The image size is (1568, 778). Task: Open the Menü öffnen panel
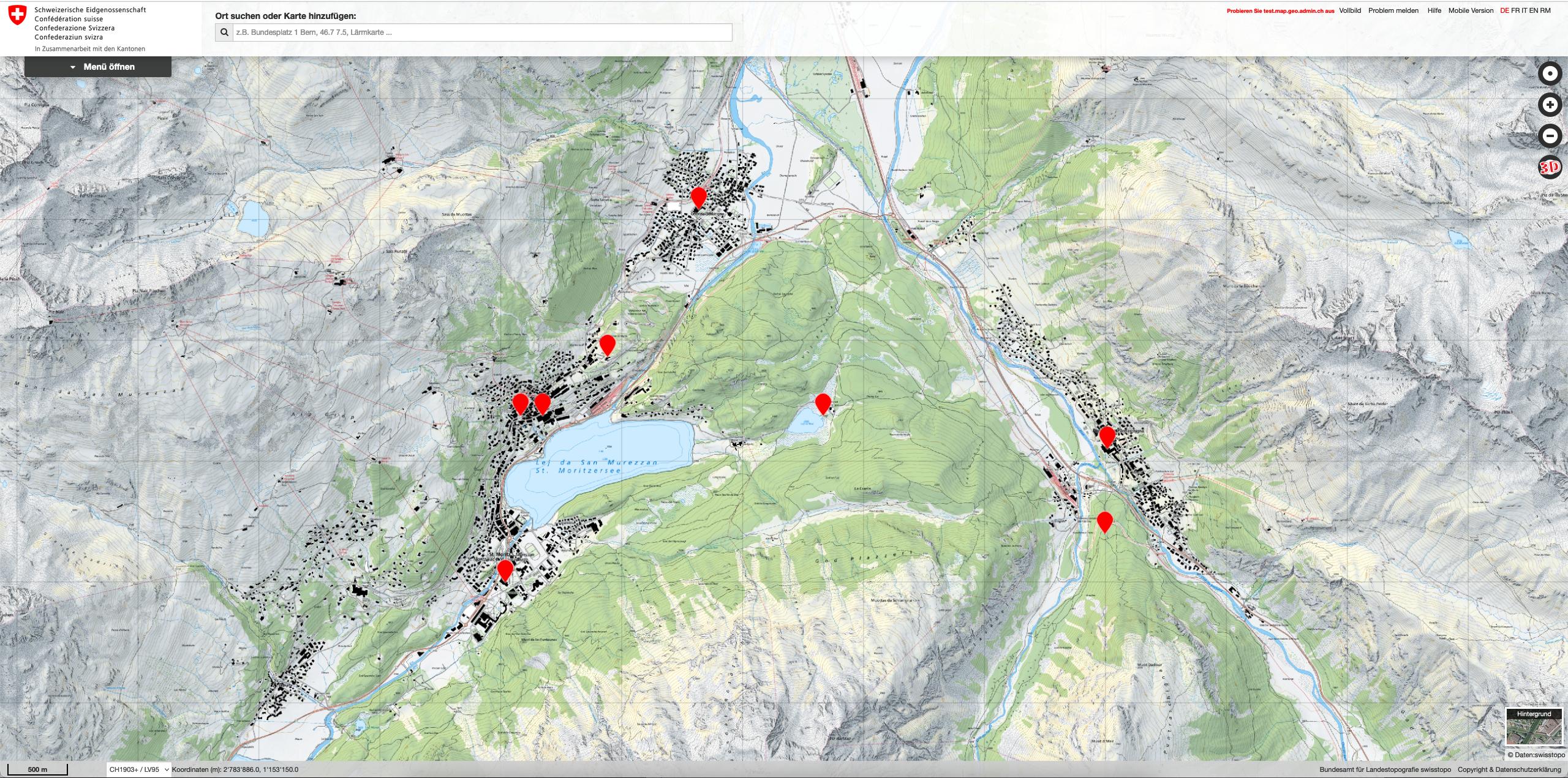[98, 67]
